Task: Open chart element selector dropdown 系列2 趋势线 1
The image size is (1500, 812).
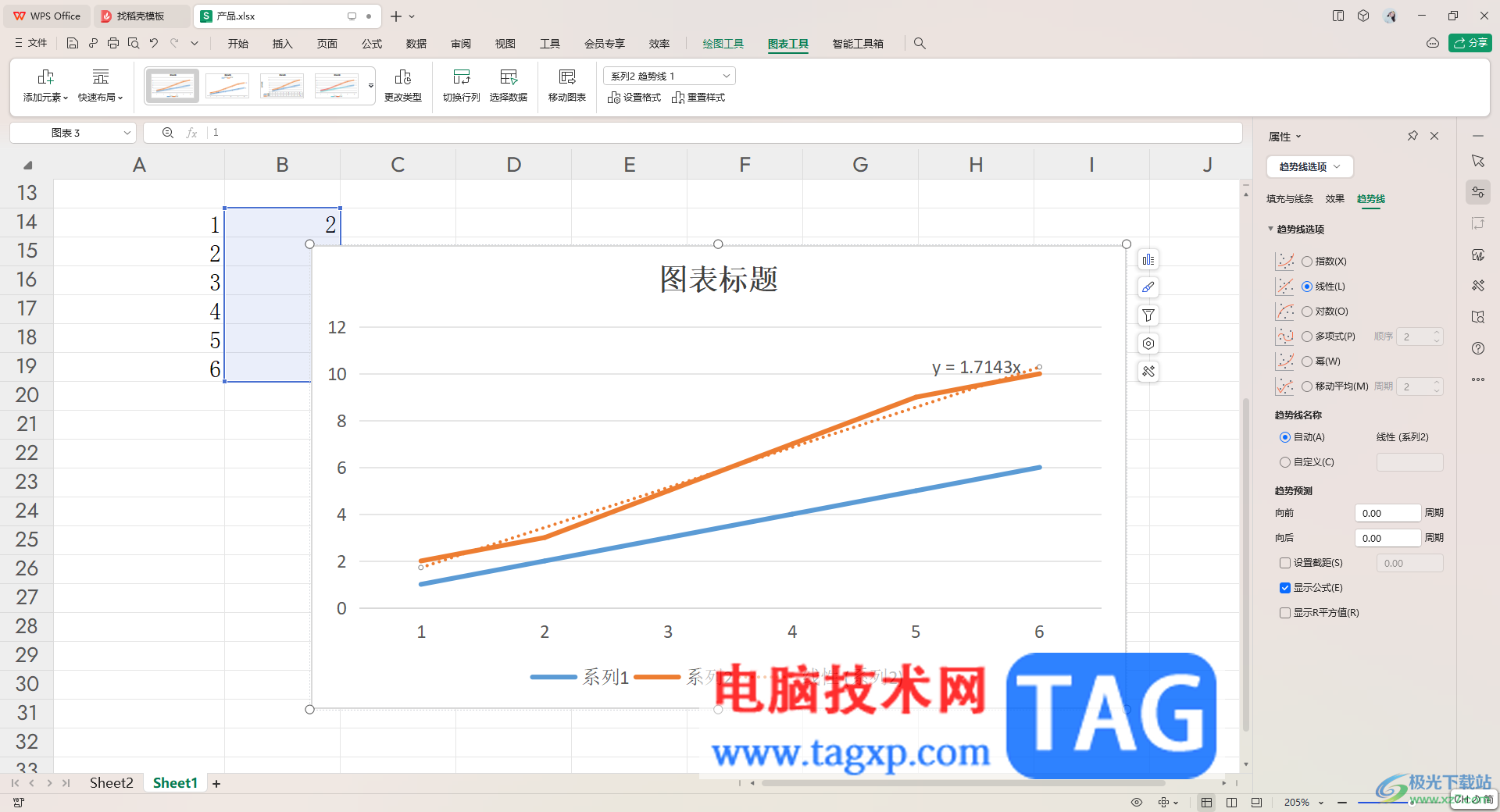Action: (670, 76)
